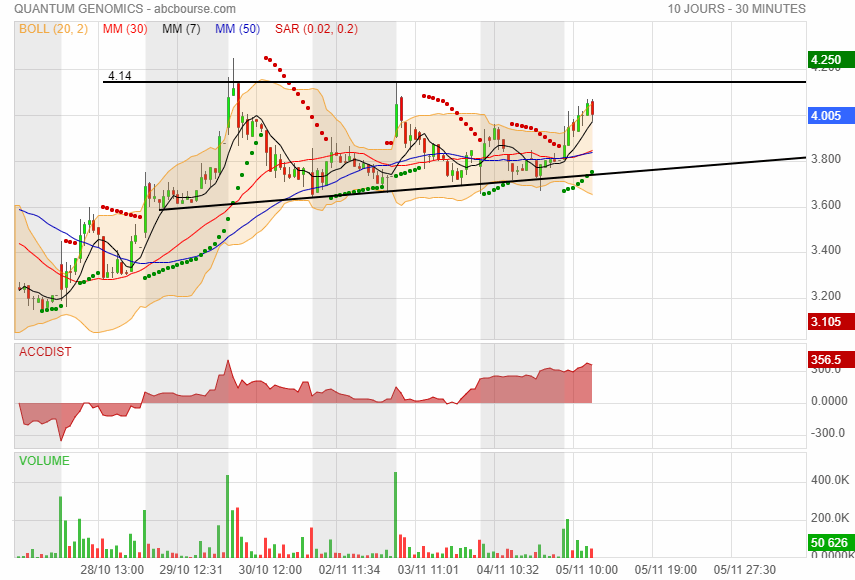Screen dimensions: 855x580
Task: Click the 0.0000 ACCDIST axis label
Action: tap(829, 401)
